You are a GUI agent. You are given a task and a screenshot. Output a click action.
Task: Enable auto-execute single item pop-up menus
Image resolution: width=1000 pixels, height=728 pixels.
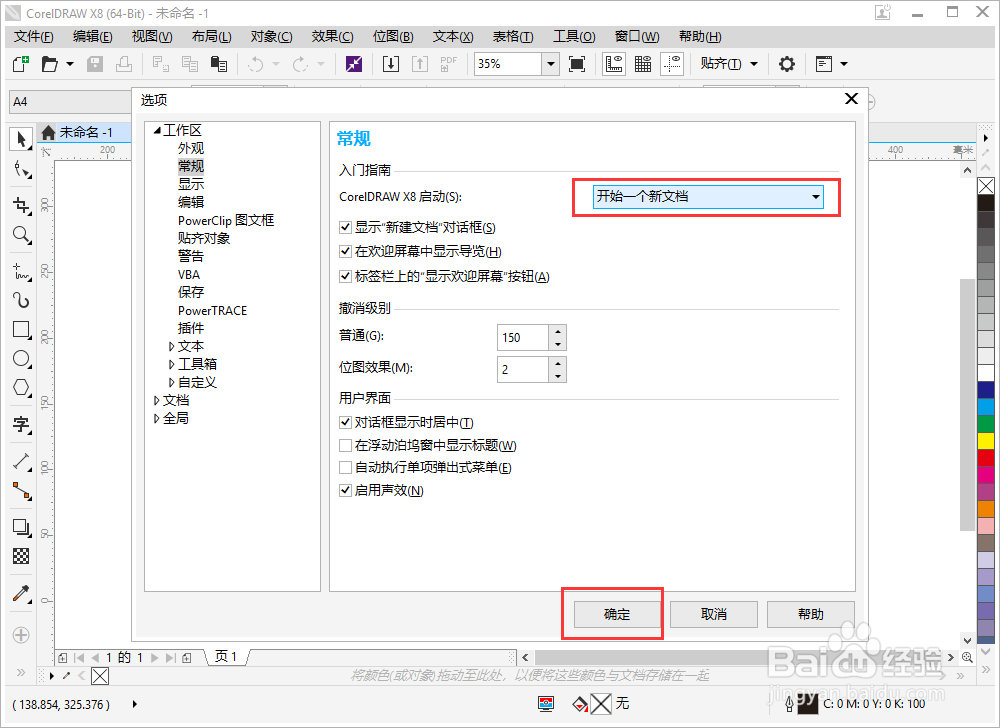345,468
